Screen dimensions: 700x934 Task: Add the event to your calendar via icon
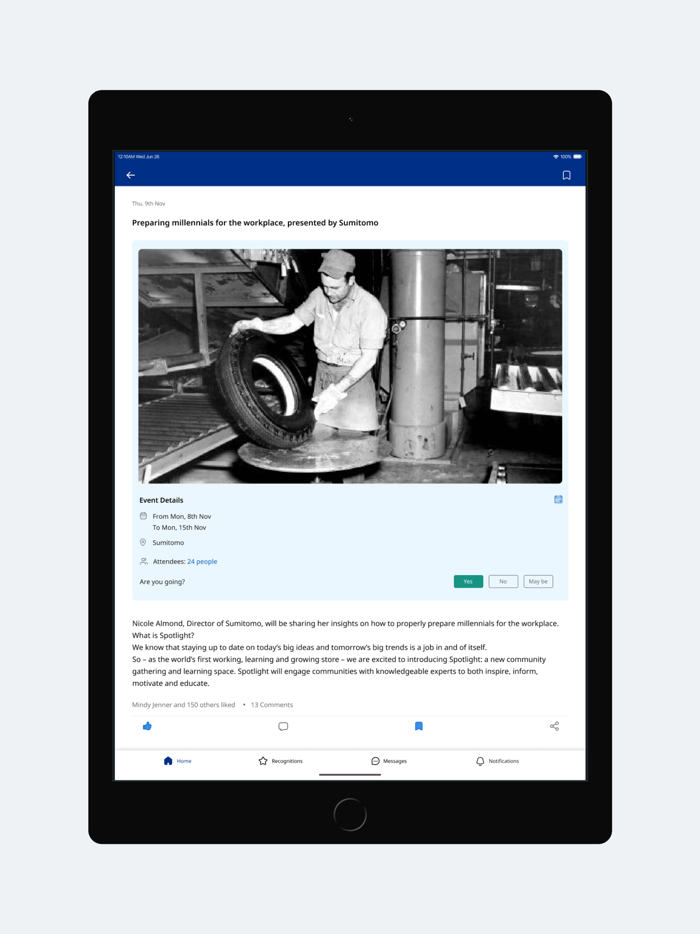click(x=558, y=500)
